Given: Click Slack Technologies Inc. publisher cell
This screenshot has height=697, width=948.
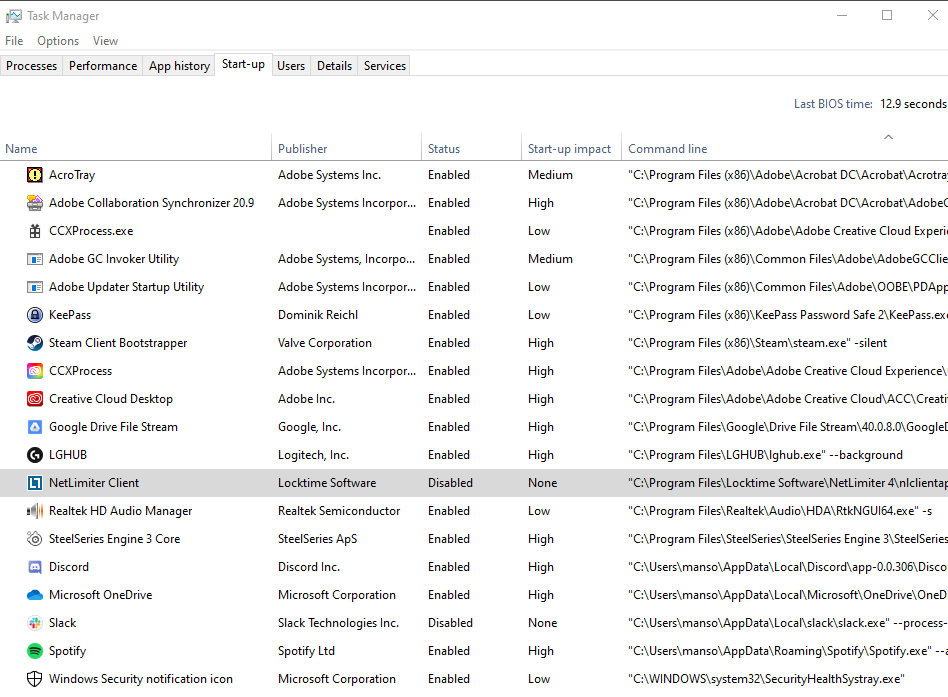Looking at the screenshot, I should [x=338, y=623].
